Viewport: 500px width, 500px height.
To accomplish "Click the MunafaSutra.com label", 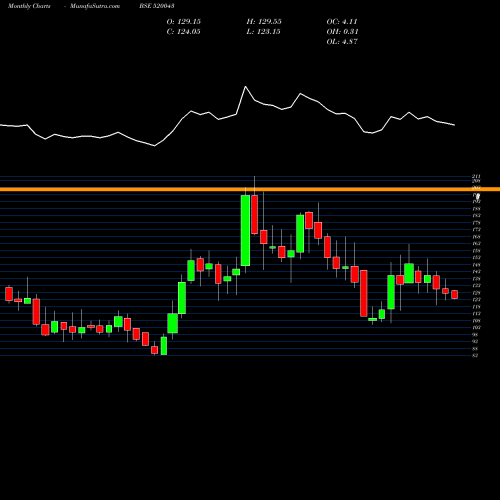I will [x=95, y=6].
